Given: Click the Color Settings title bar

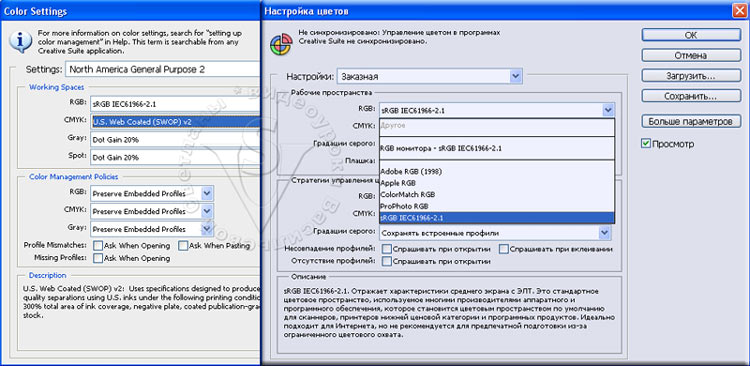Looking at the screenshot, I should [x=130, y=11].
